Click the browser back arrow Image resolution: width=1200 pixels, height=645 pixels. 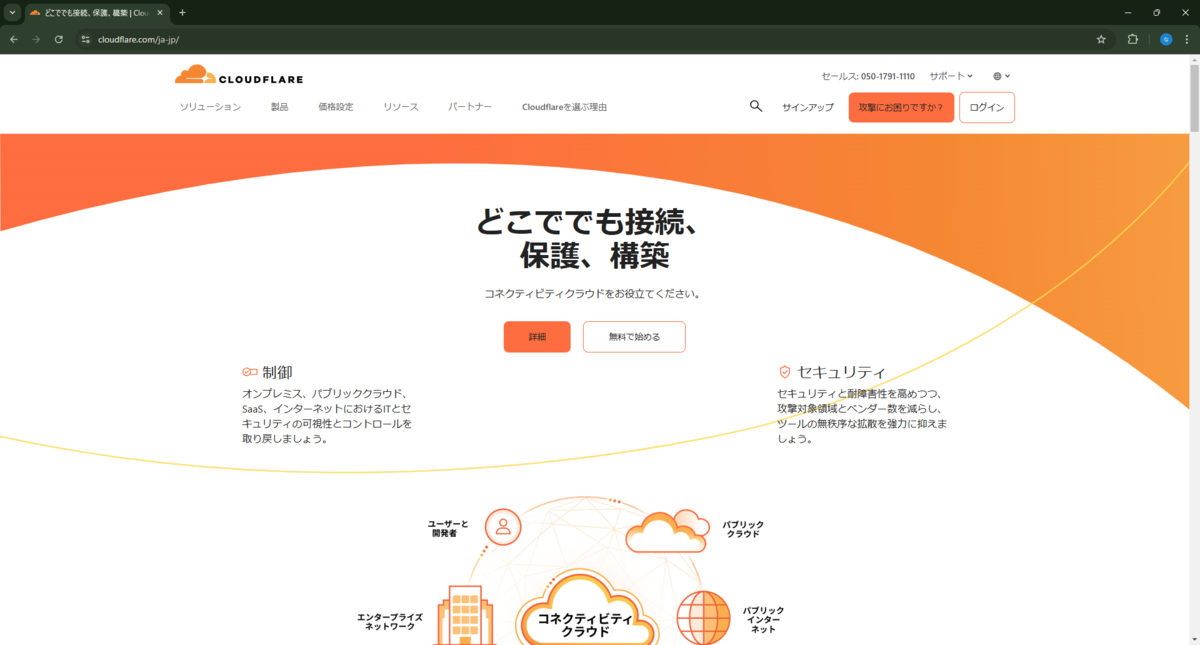click(x=14, y=39)
